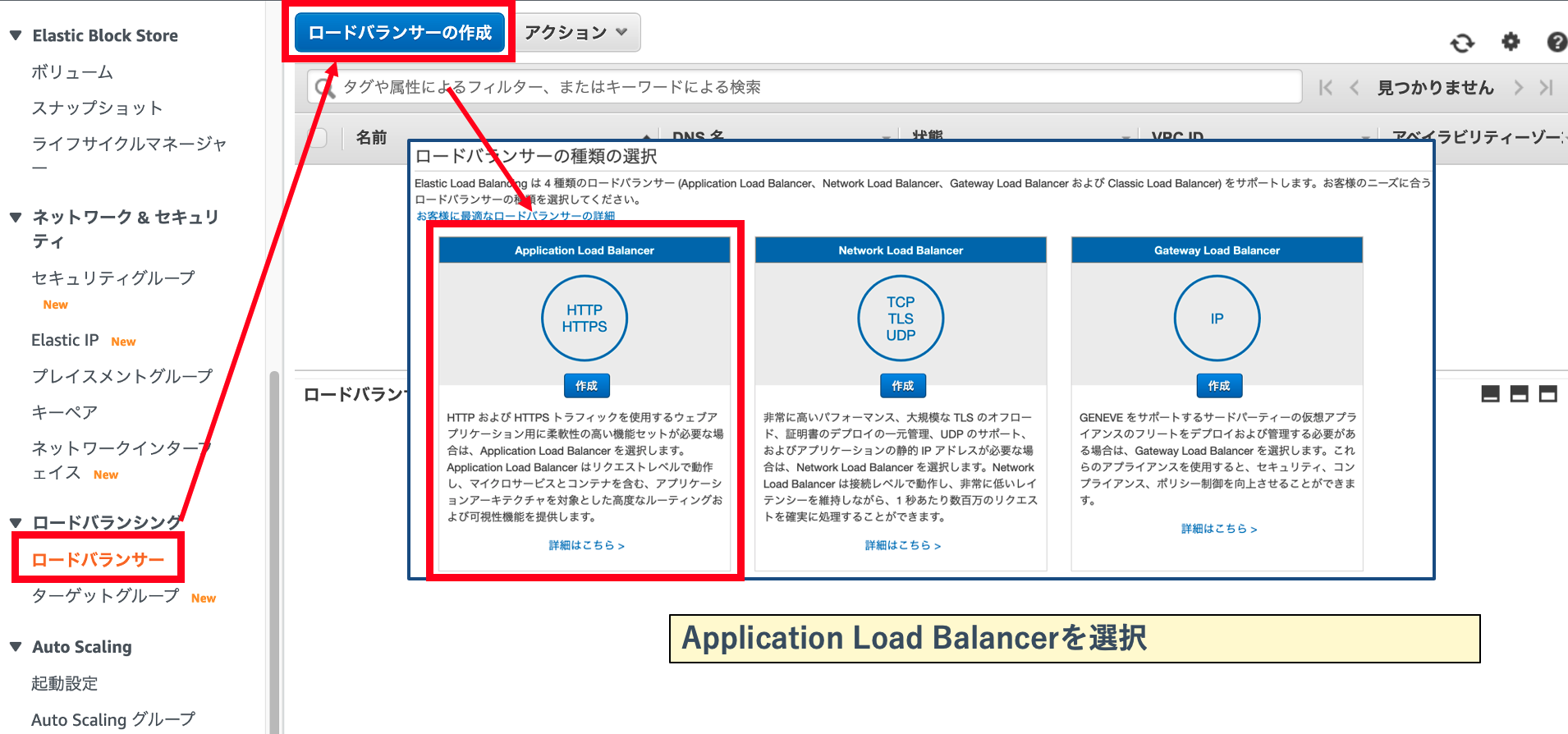Viewport: 1568px width, 734px height.
Task: Open Elastic IP in the sidebar
Action: click(x=65, y=340)
